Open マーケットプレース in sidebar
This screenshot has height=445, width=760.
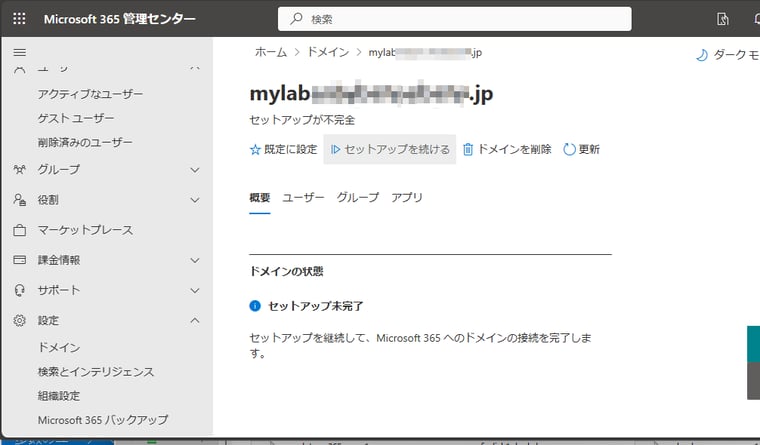(85, 230)
